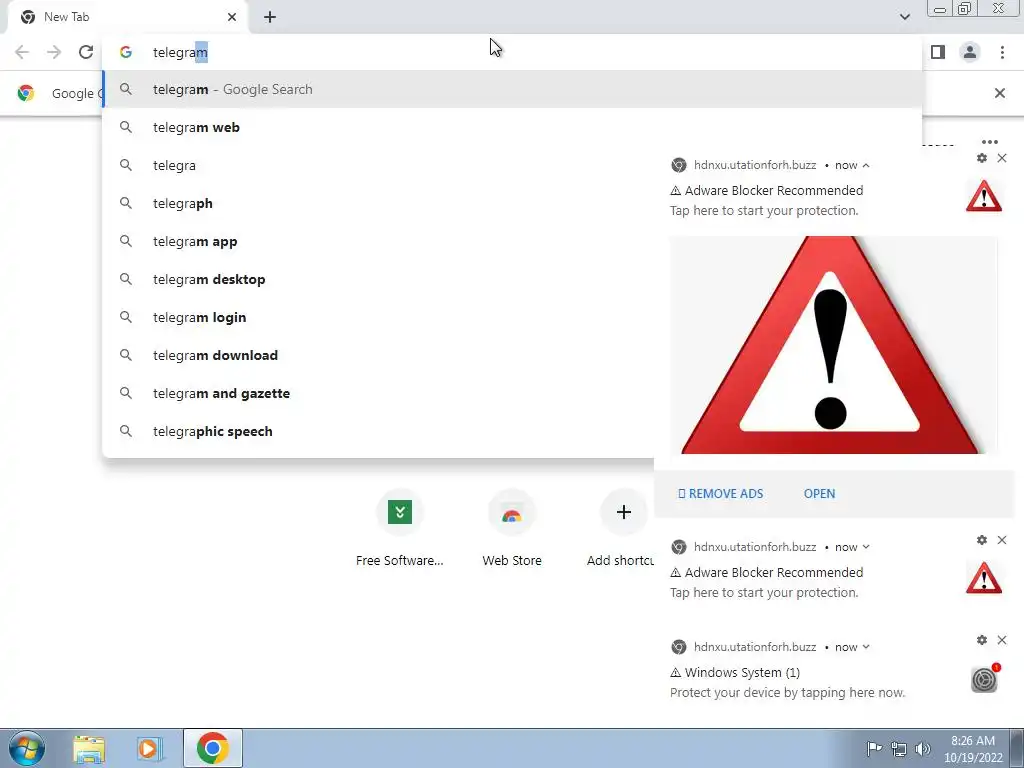1024x768 pixels.
Task: Launch Windows Media Player from the taskbar
Action: tap(149, 748)
